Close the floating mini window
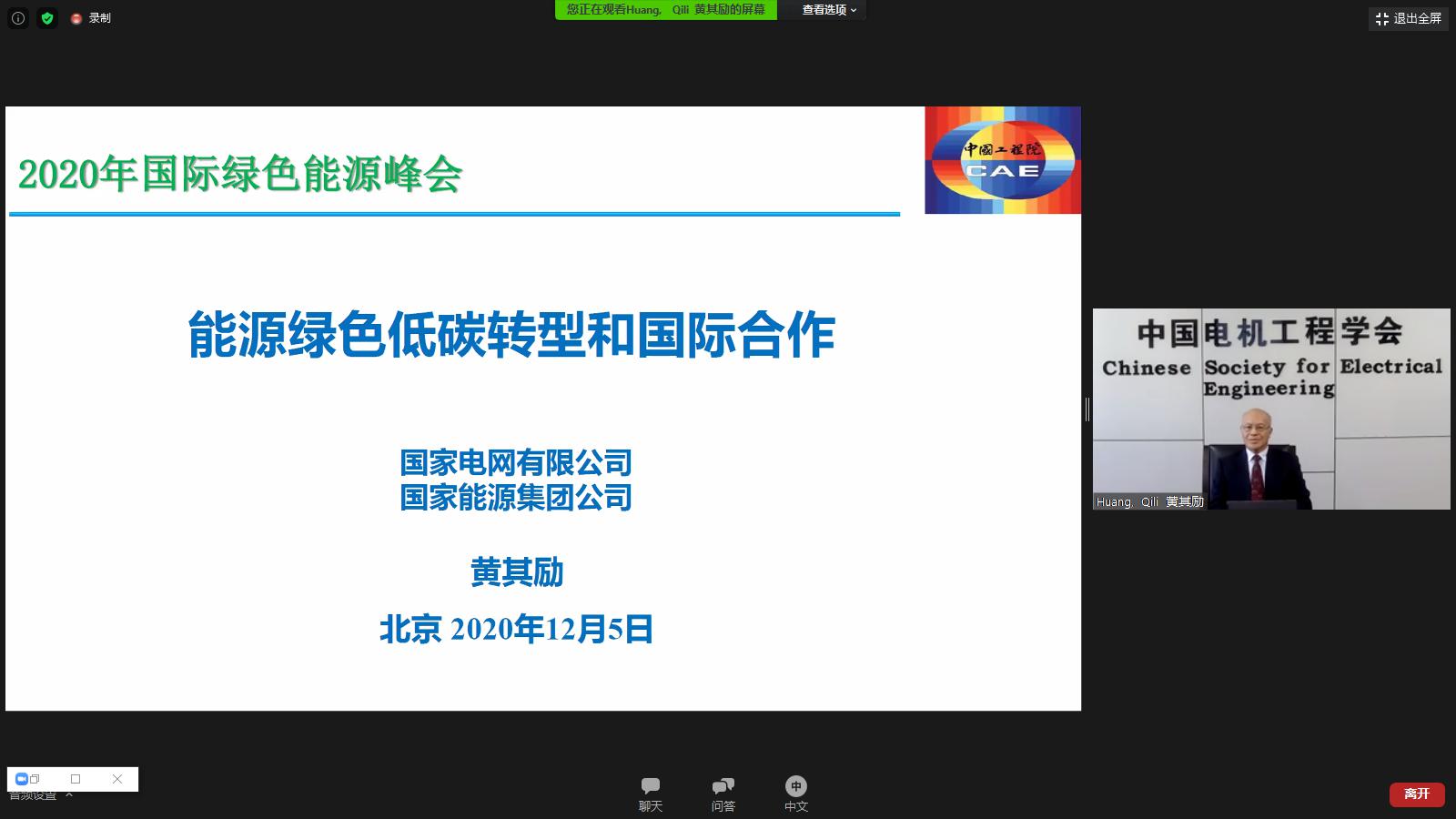This screenshot has width=1456, height=819. point(117,779)
